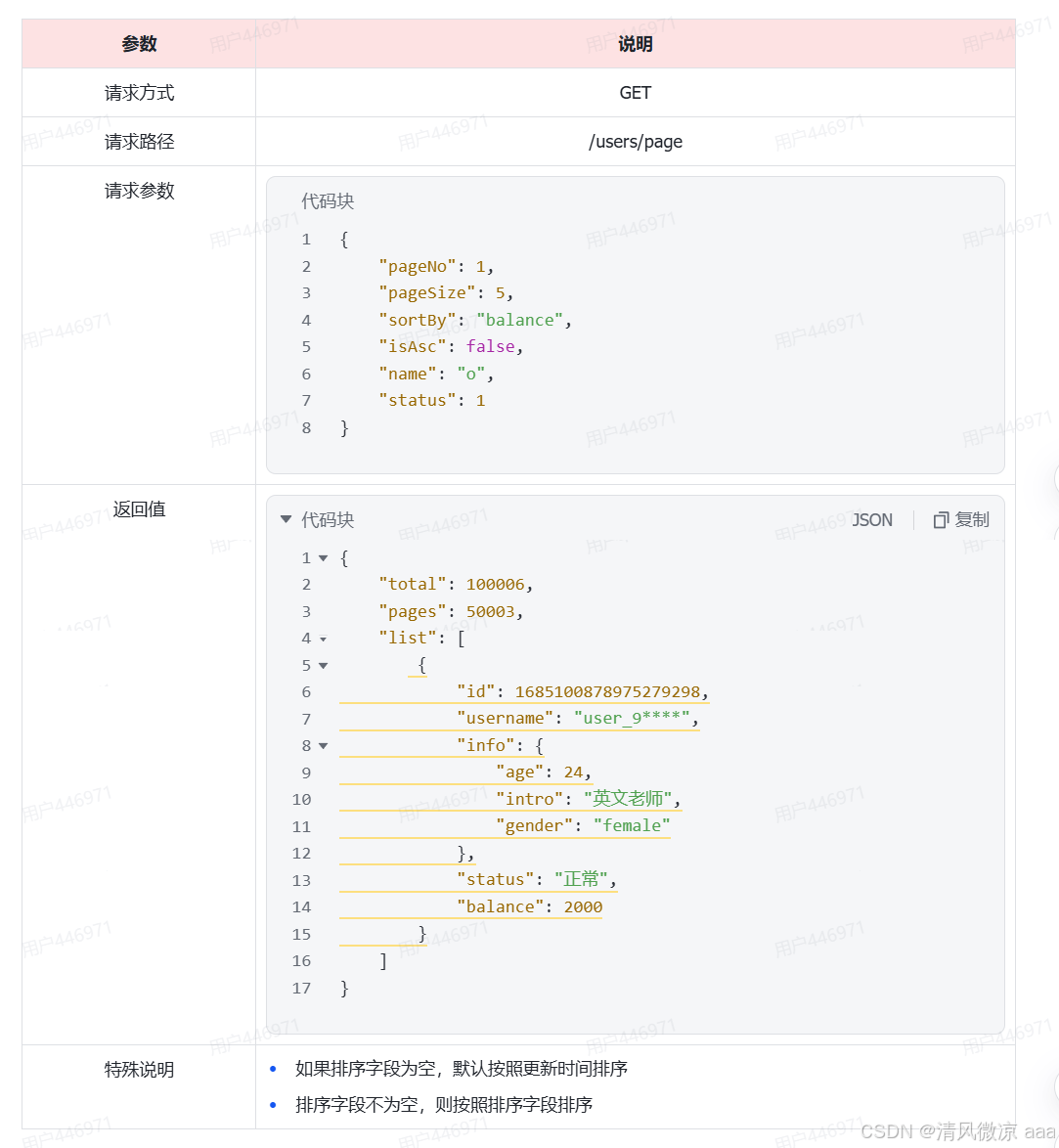
Task: Click the "pages": 50003 line
Action: (451, 612)
